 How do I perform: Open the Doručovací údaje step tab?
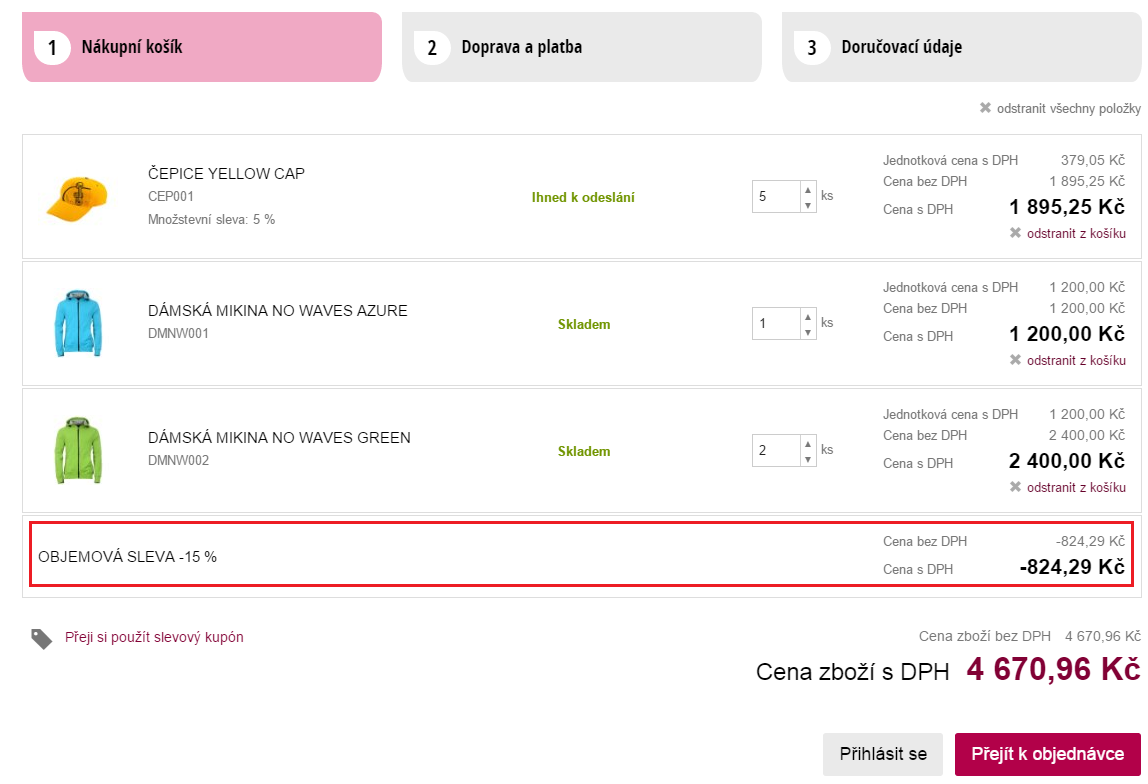tap(961, 47)
